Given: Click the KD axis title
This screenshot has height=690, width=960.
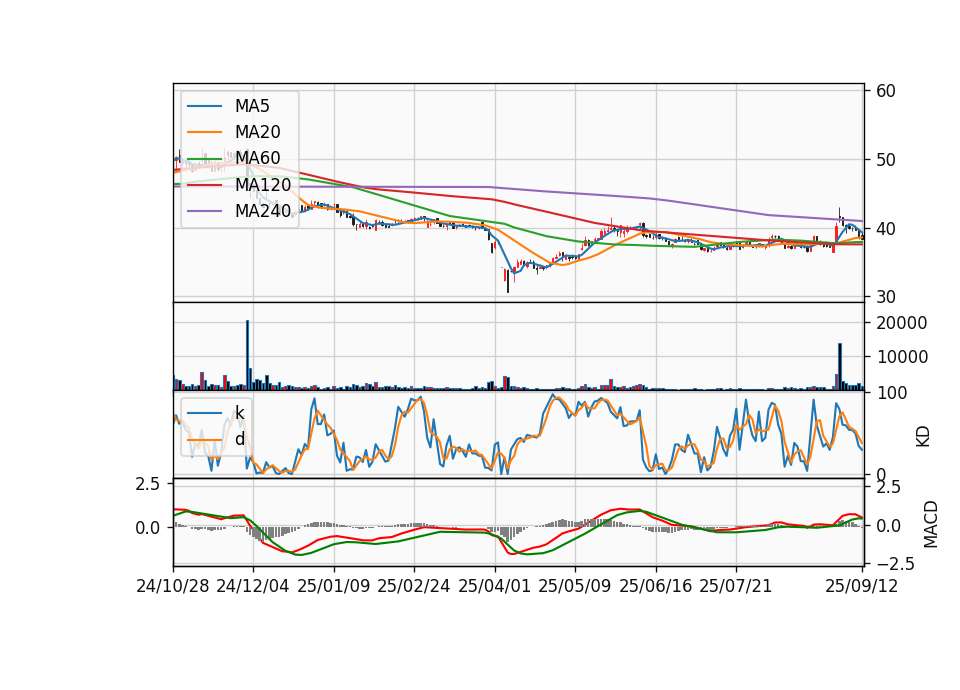Looking at the screenshot, I should tap(923, 437).
